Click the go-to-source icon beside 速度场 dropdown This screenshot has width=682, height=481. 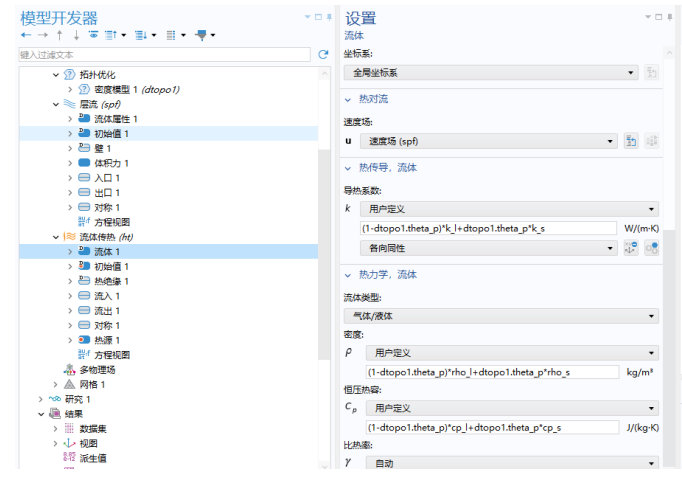pyautogui.click(x=631, y=141)
